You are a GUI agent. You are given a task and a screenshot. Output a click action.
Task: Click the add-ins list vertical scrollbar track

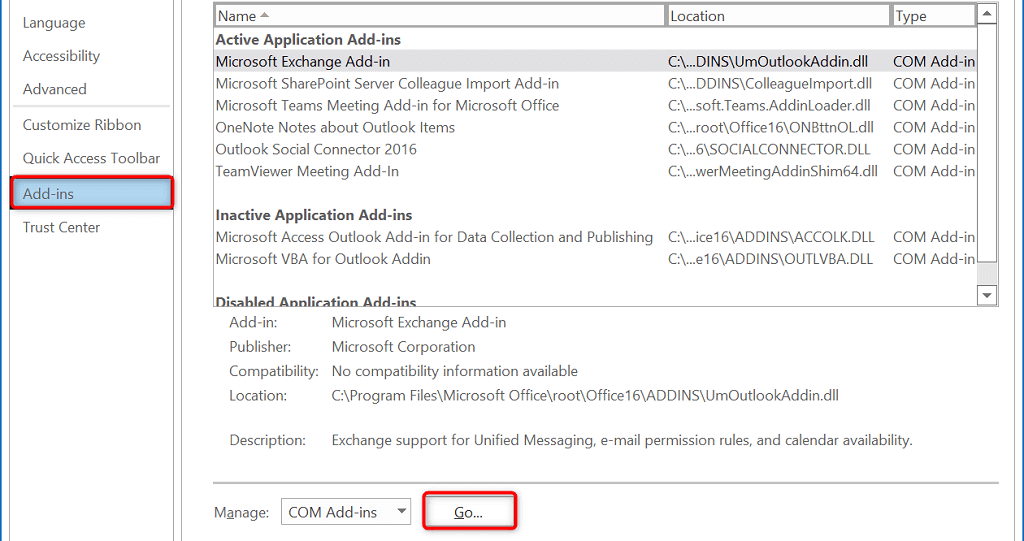[987, 272]
